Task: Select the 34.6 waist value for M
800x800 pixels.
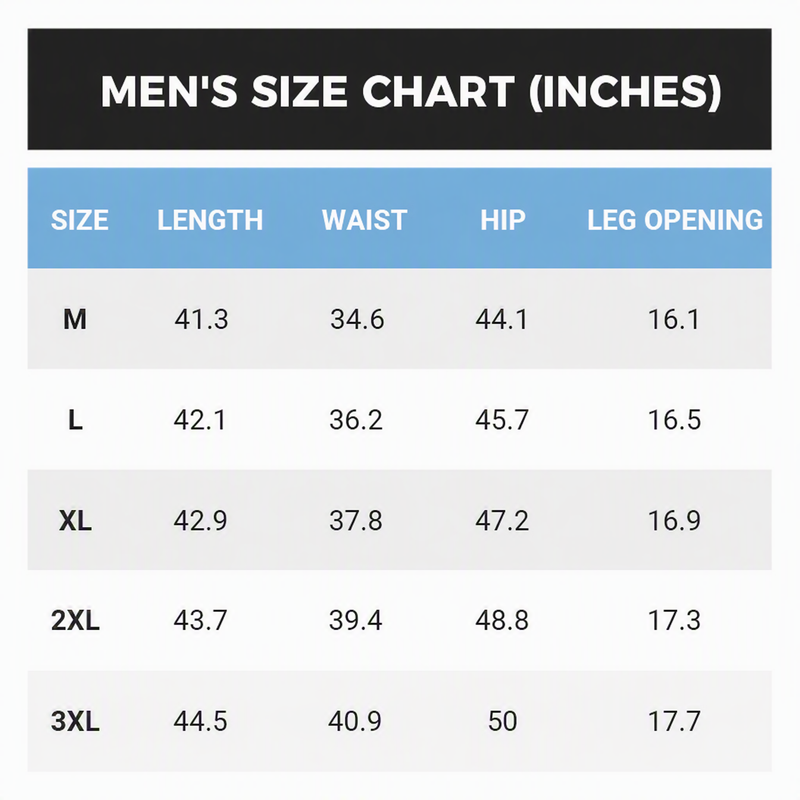Action: click(x=357, y=320)
